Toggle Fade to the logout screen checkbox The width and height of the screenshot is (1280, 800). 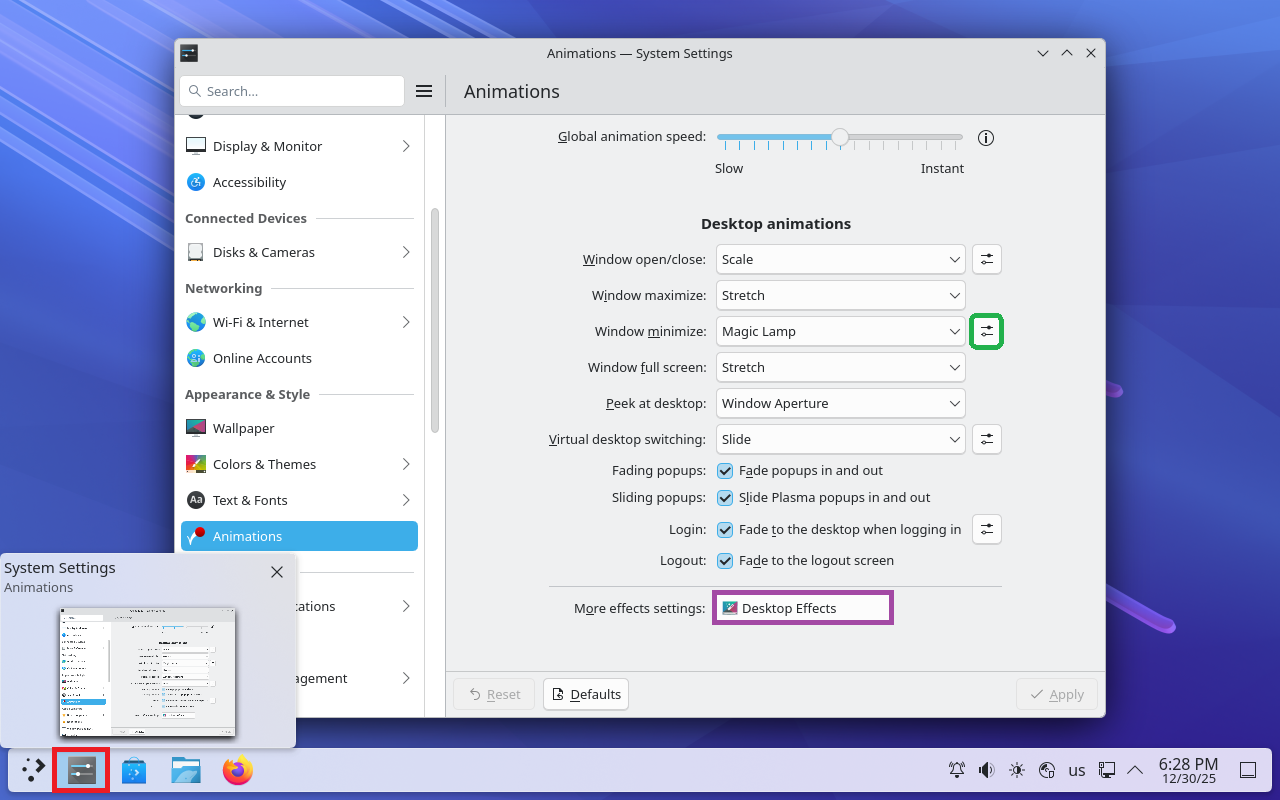click(726, 560)
